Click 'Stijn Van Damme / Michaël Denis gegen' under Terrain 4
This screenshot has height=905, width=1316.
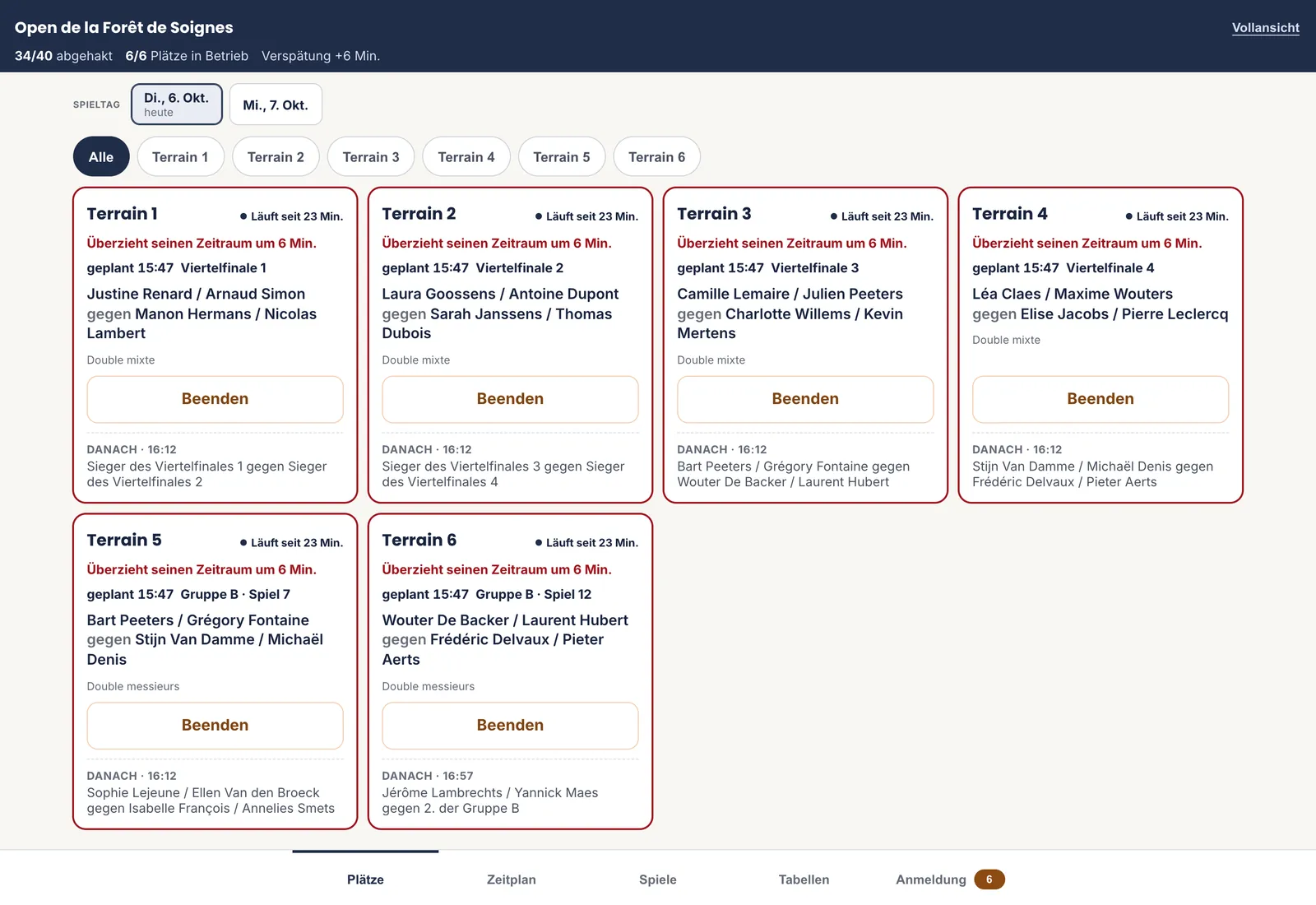coord(1092,466)
